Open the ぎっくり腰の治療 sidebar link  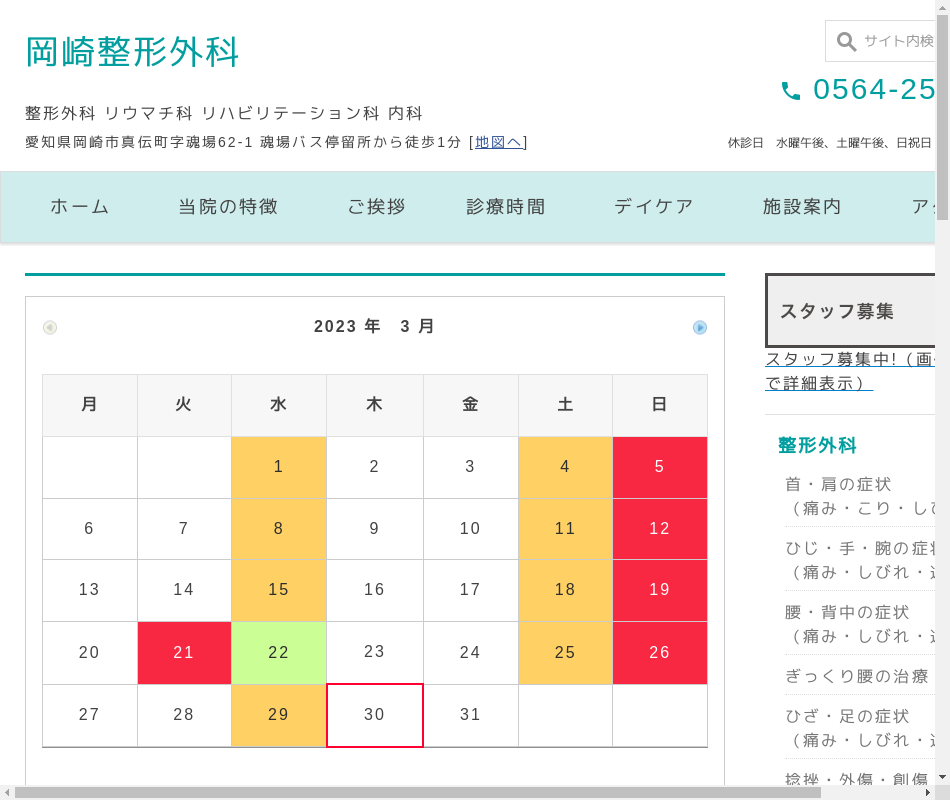pyautogui.click(x=857, y=676)
